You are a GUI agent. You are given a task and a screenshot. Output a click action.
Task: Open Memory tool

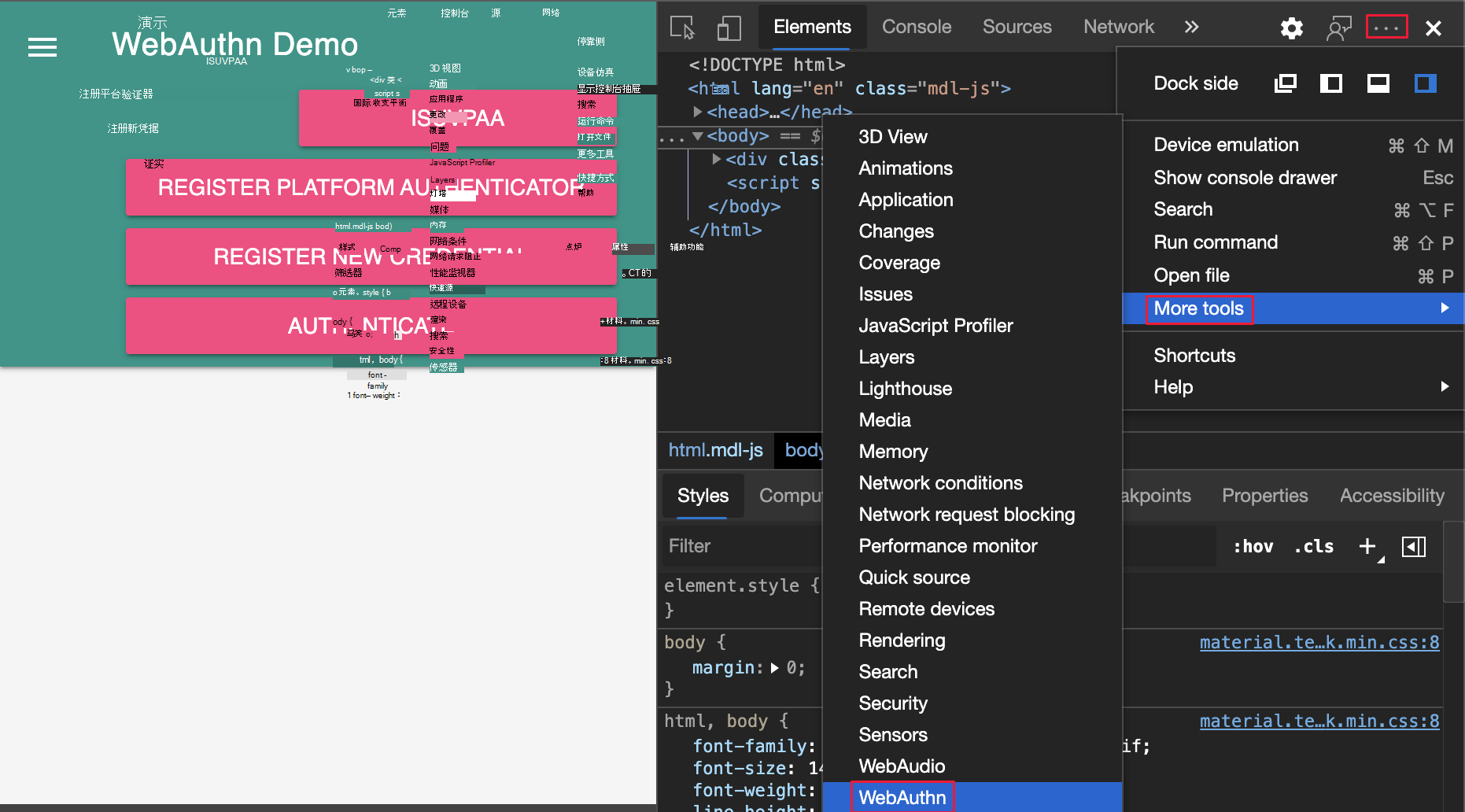coord(972,452)
